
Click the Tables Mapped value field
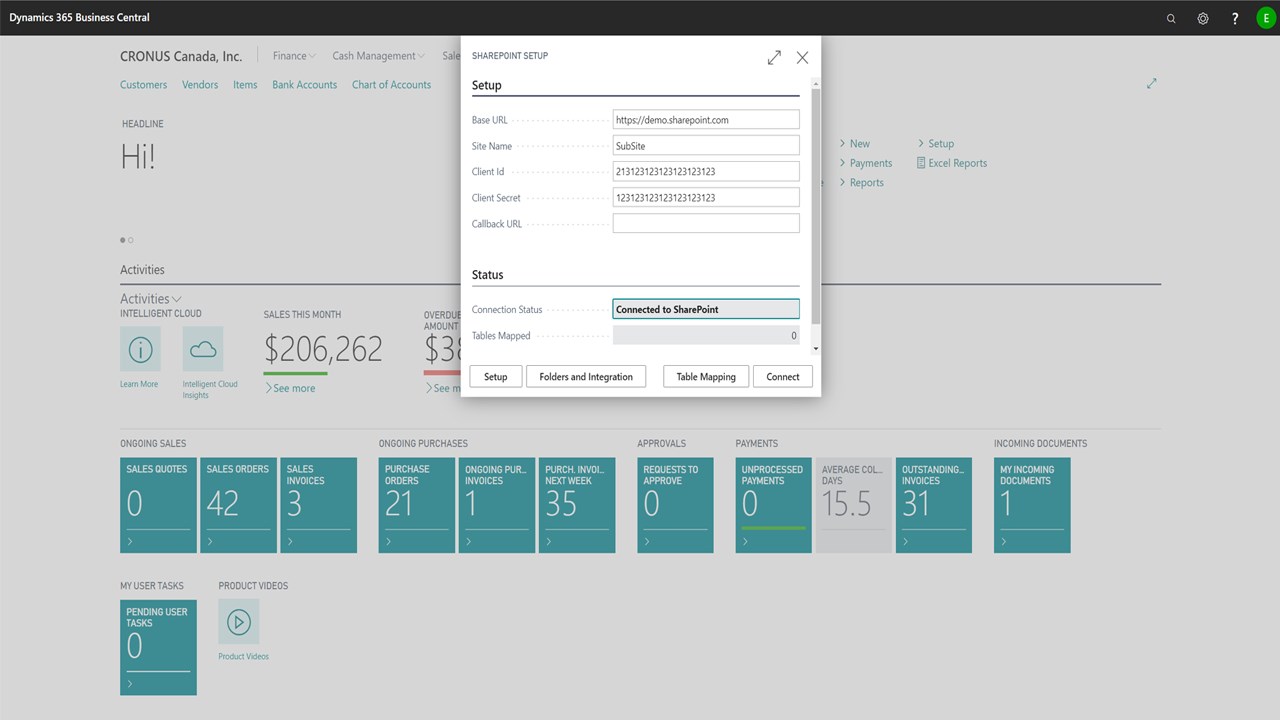point(706,336)
